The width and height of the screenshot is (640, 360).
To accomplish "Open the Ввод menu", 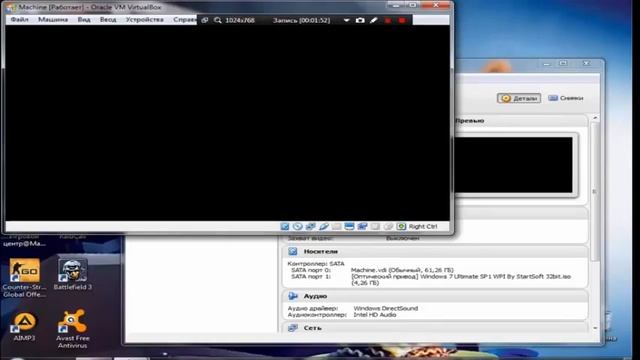I will tap(108, 20).
